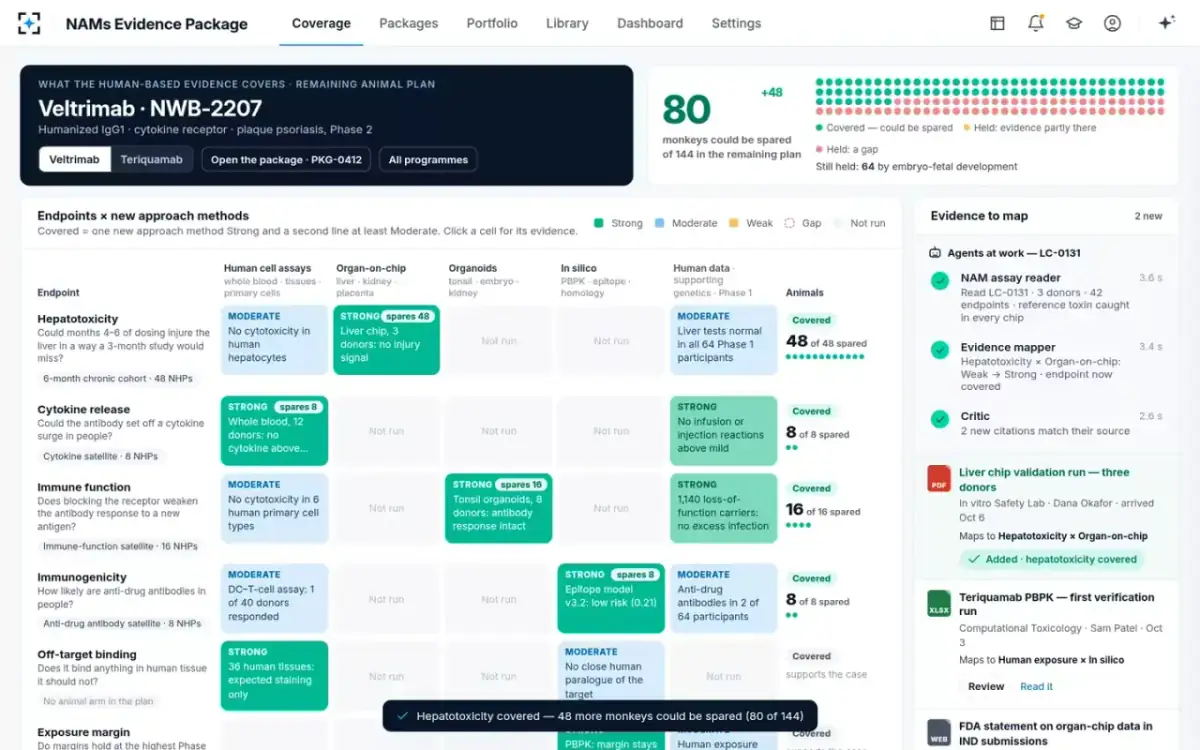Click the green check beside Evidence mapper
The image size is (1200, 750).
pyautogui.click(x=940, y=350)
